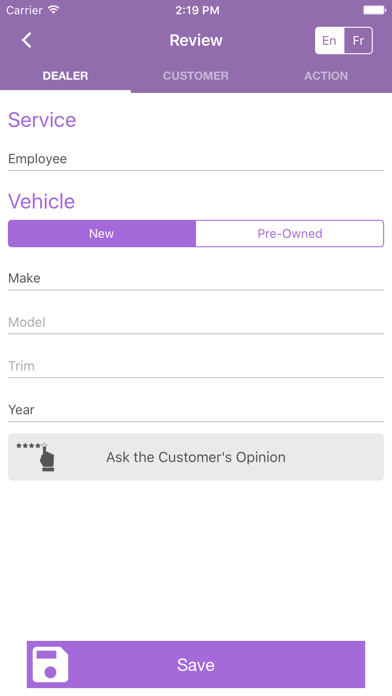Switch to the CUSTOMER tab
This screenshot has width=392, height=696.
pos(196,76)
